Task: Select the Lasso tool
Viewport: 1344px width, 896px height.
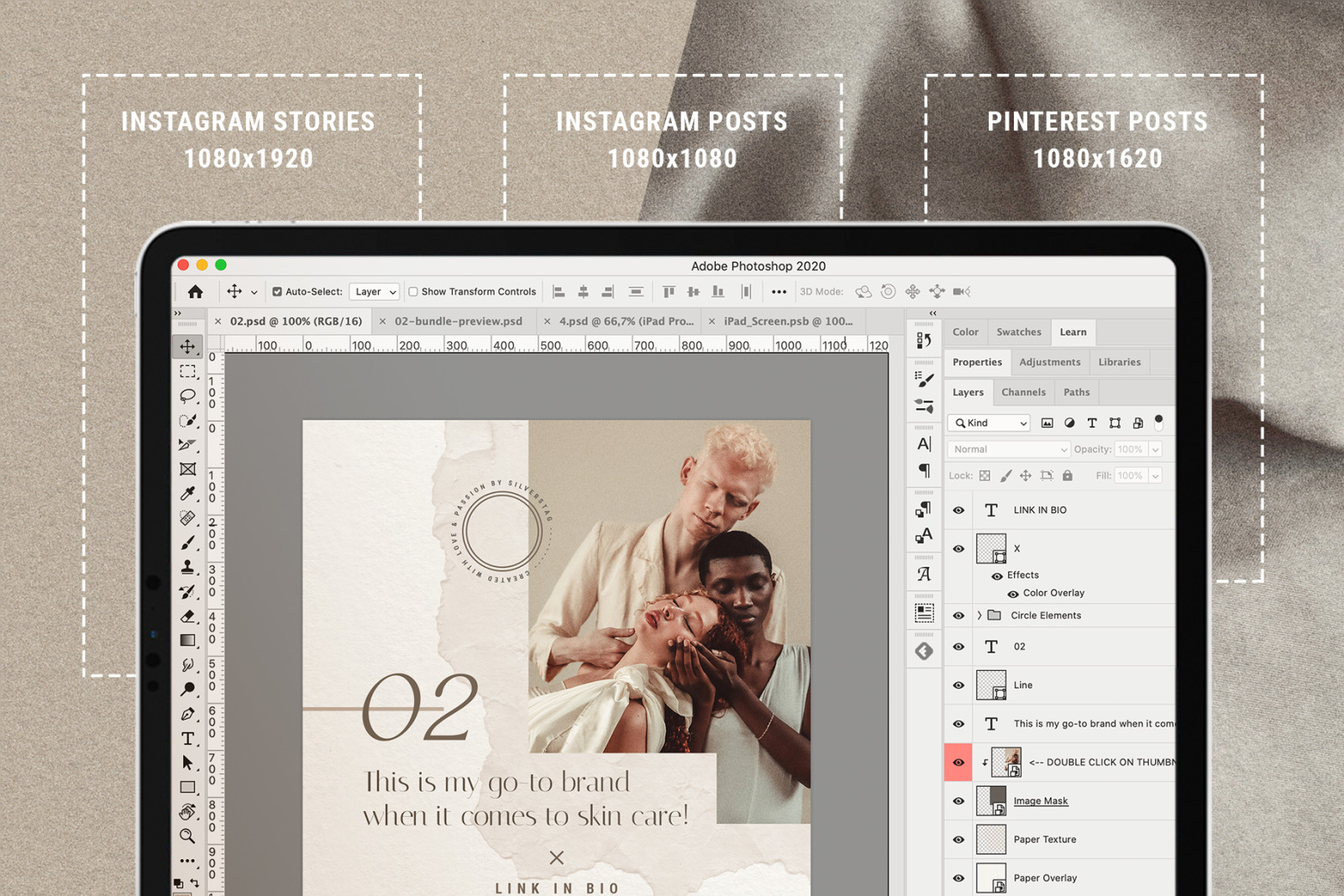Action: click(187, 396)
